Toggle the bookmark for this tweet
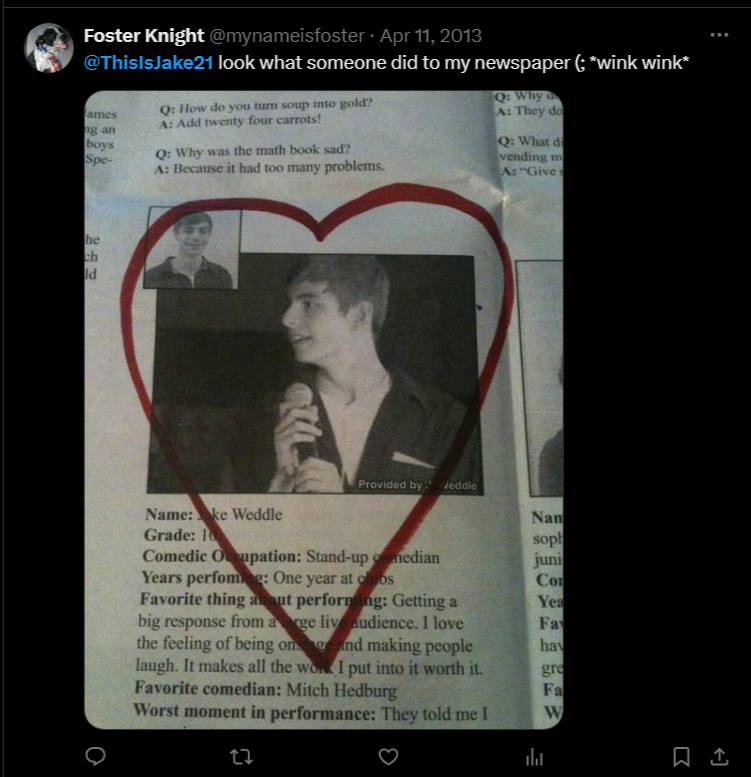The height and width of the screenshot is (777, 751). pyautogui.click(x=682, y=757)
